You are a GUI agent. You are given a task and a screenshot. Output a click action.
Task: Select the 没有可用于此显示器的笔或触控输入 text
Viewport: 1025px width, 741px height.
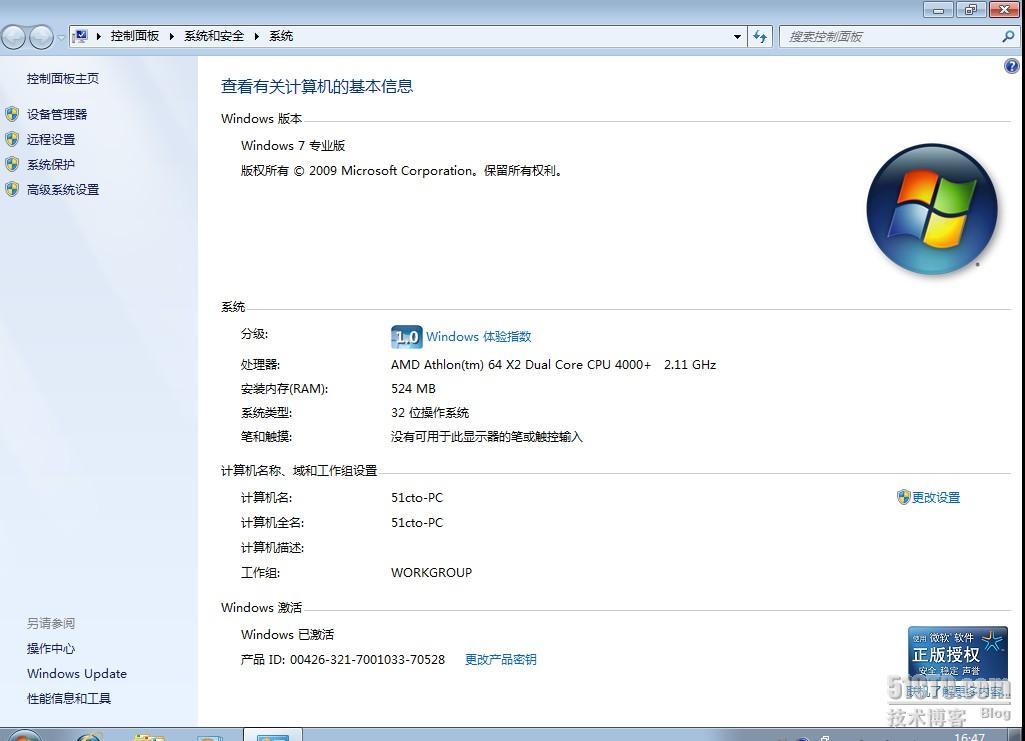pyautogui.click(x=486, y=436)
